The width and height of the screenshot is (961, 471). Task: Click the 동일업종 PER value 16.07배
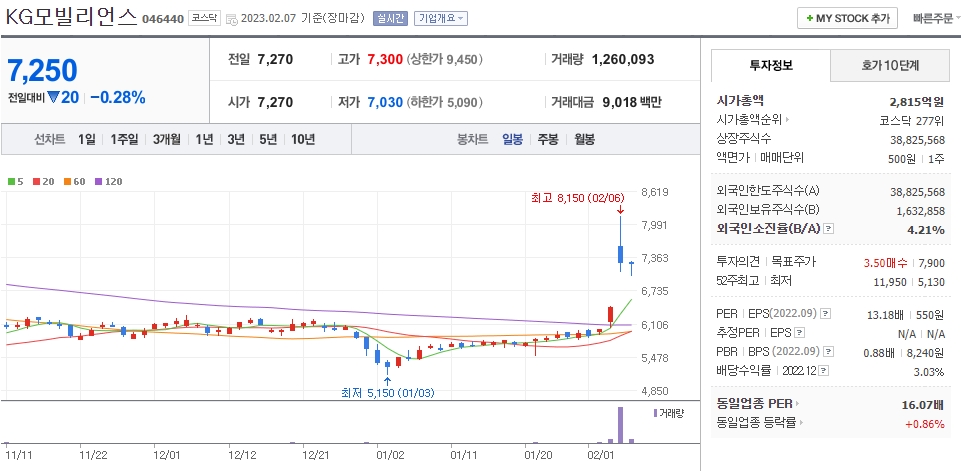923,404
